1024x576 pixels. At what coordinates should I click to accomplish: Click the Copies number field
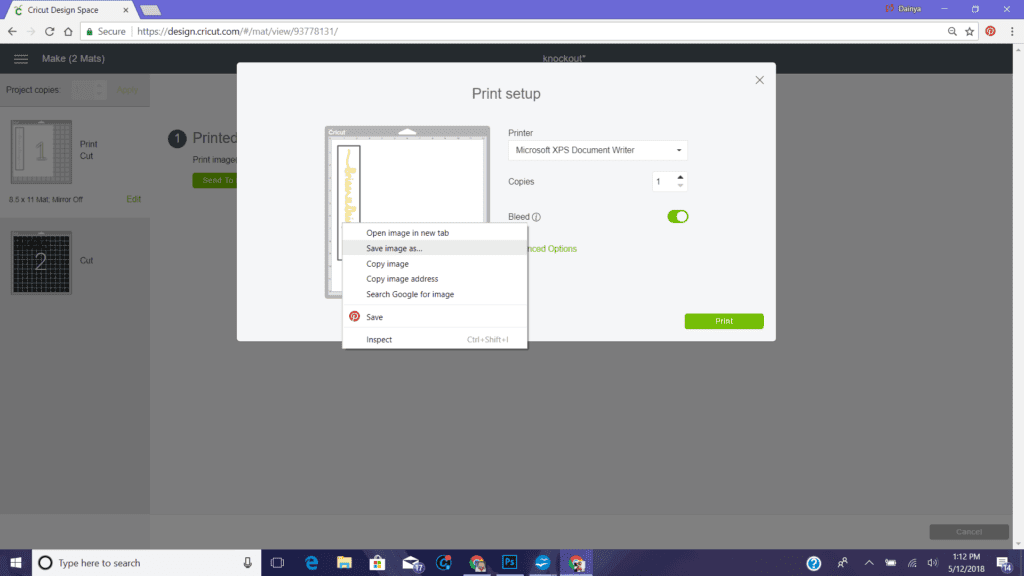point(663,182)
